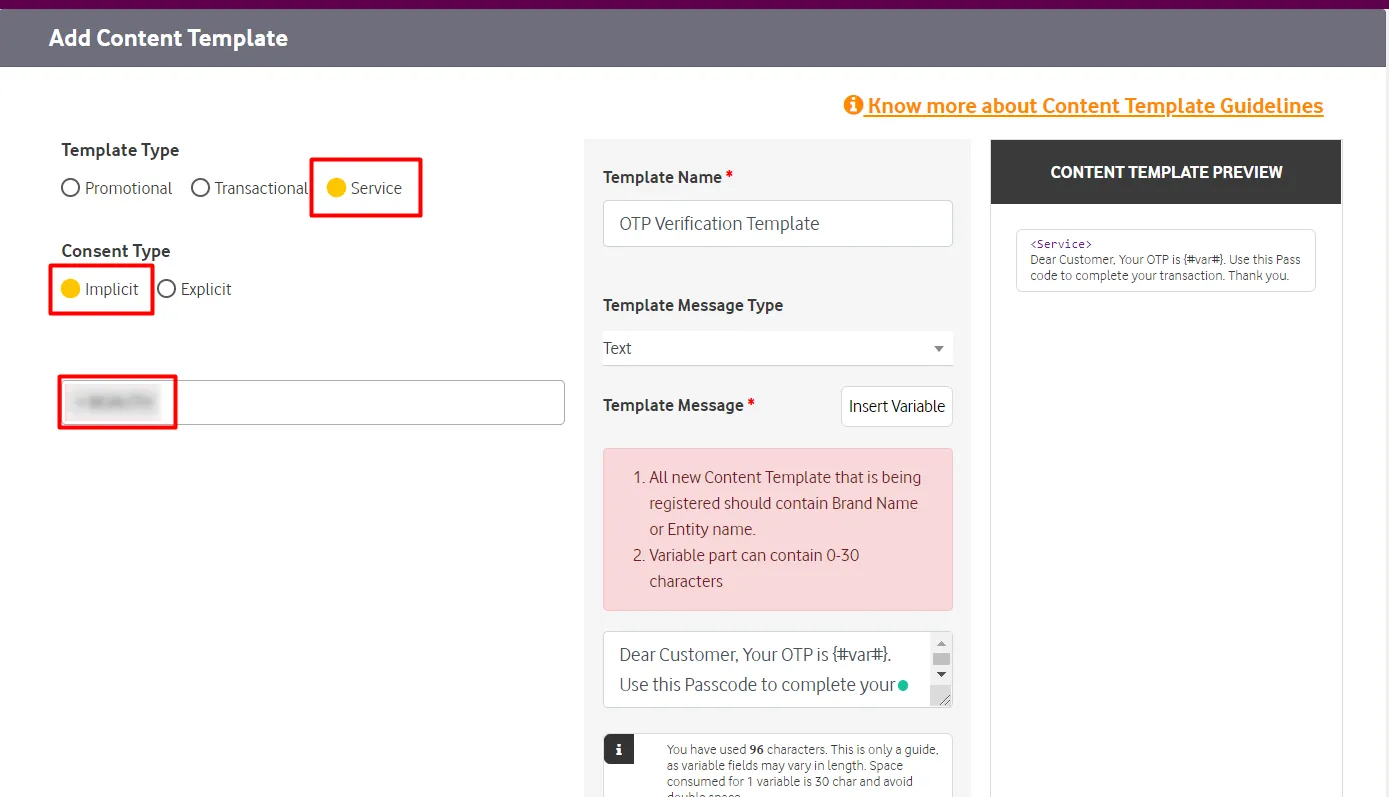Click the Template Type label
The height and width of the screenshot is (797, 1389).
point(120,150)
